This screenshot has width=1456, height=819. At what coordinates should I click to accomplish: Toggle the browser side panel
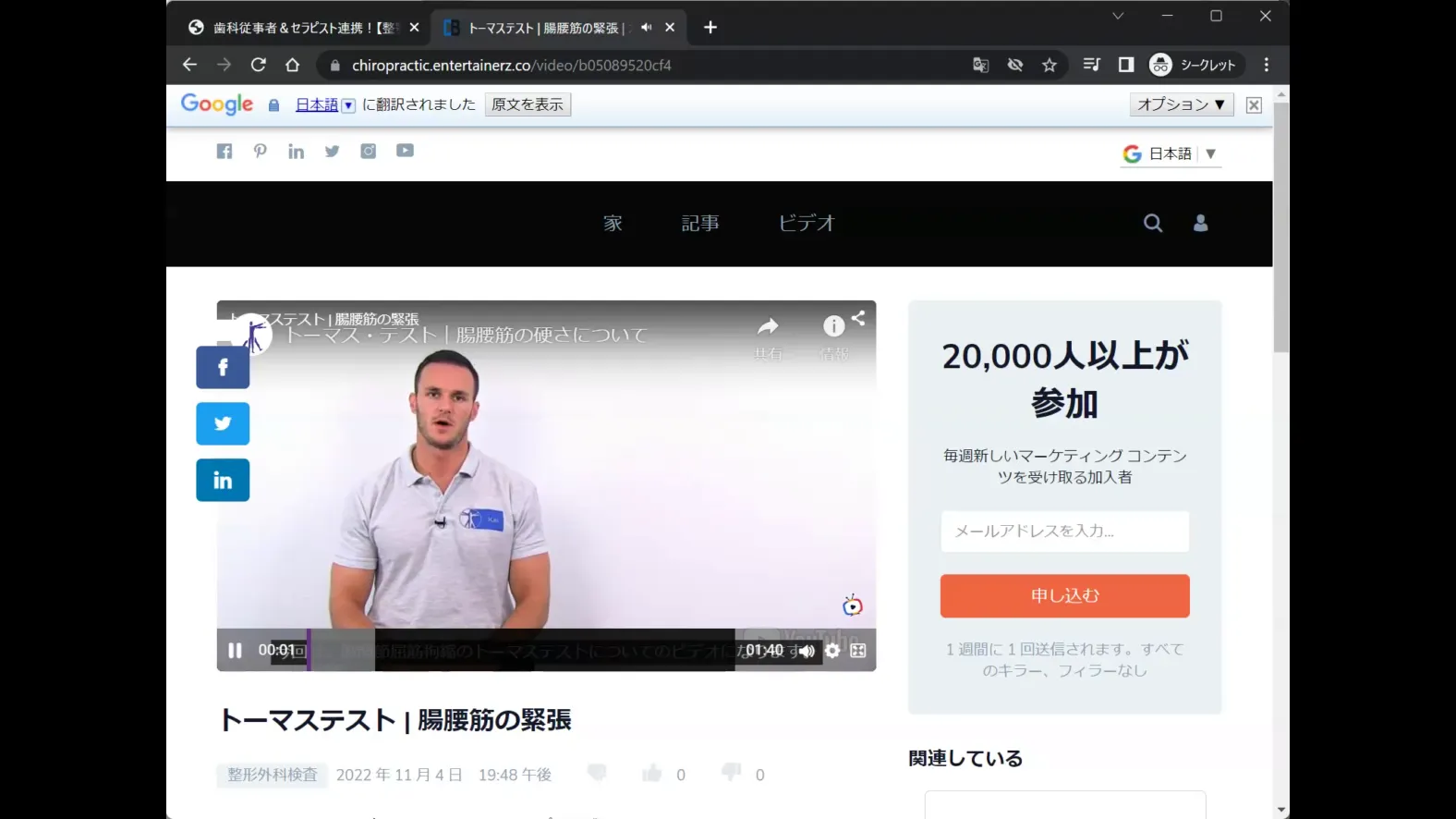pyautogui.click(x=1126, y=65)
